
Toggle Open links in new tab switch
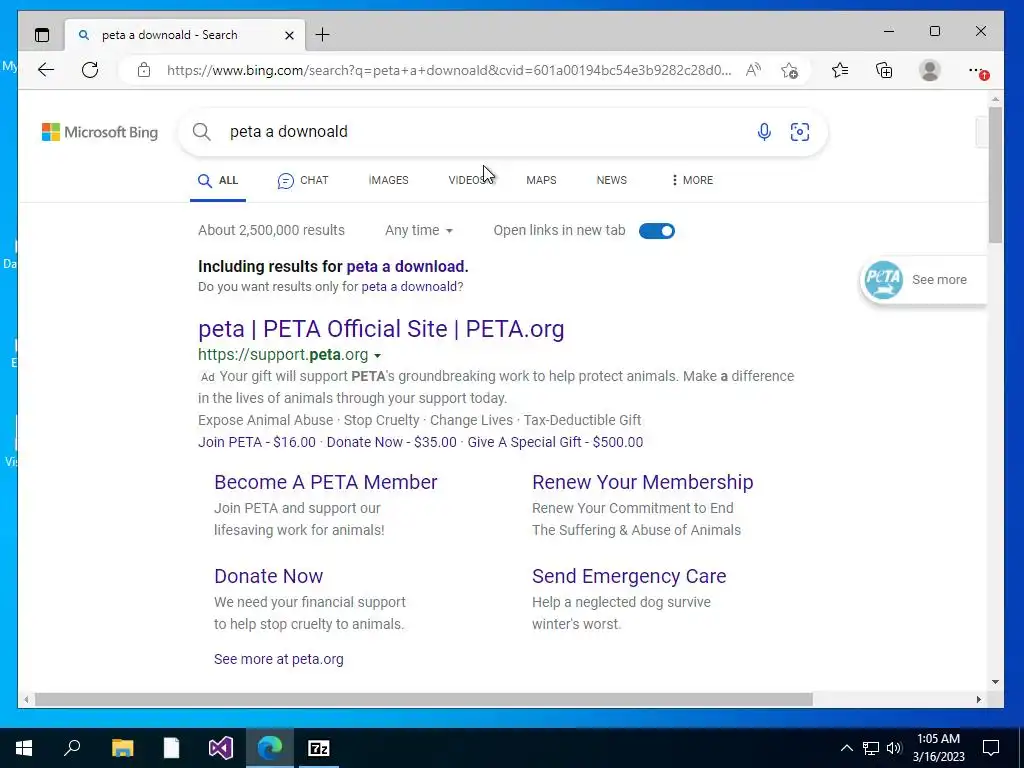click(657, 231)
